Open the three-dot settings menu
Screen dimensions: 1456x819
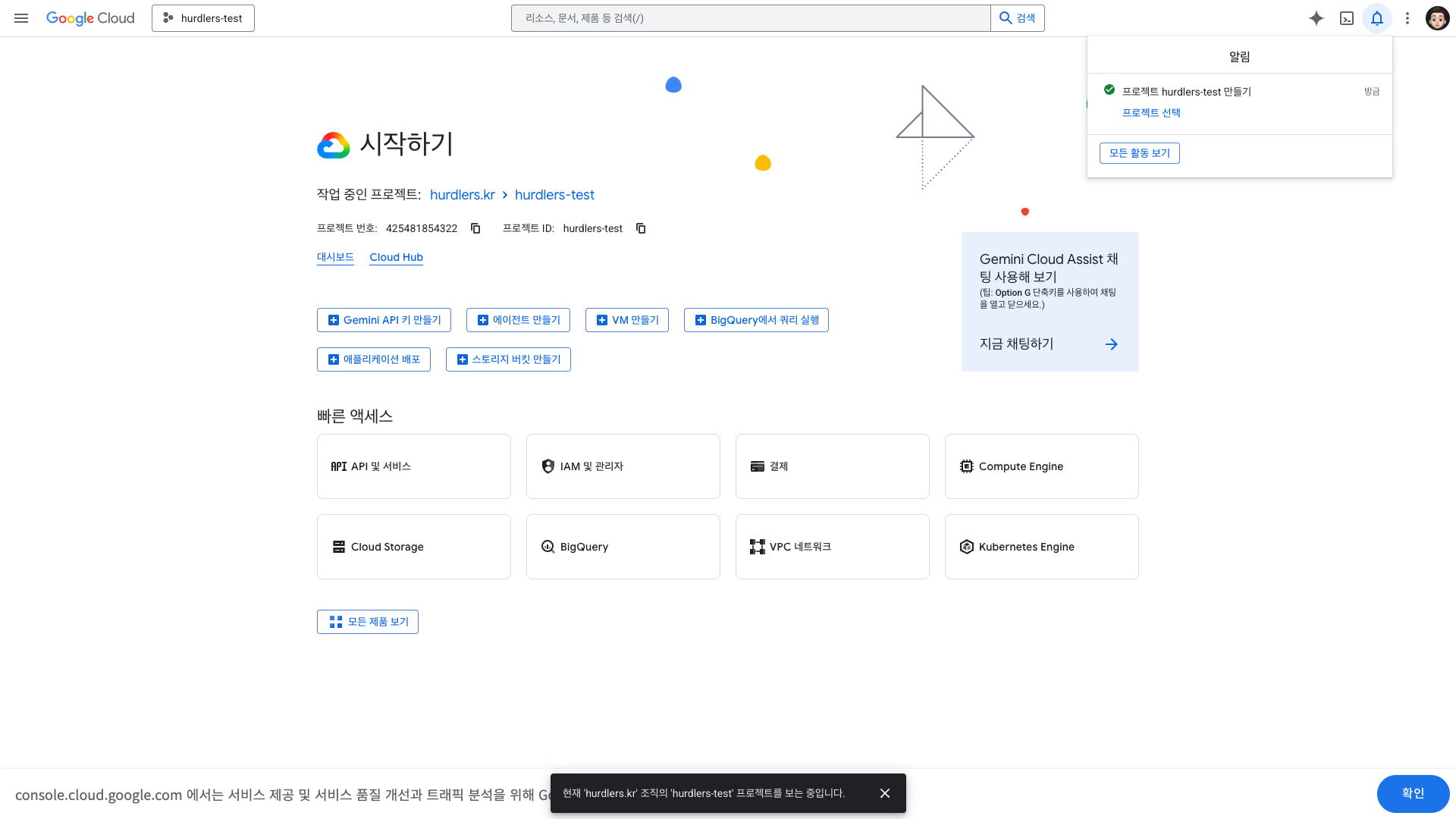click(x=1407, y=18)
